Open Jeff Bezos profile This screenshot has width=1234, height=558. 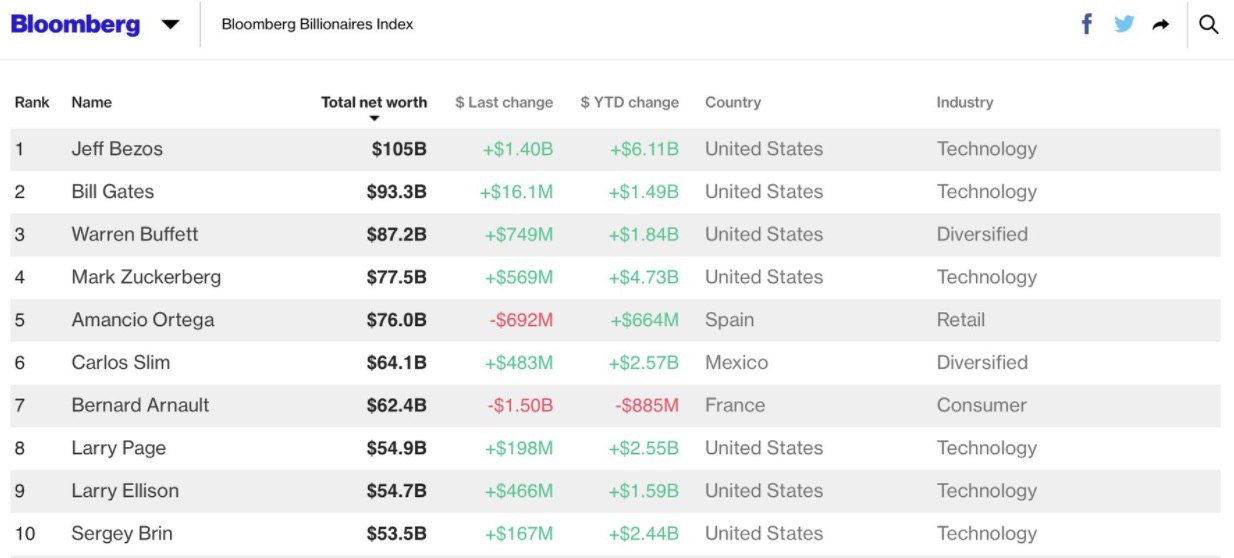(117, 149)
